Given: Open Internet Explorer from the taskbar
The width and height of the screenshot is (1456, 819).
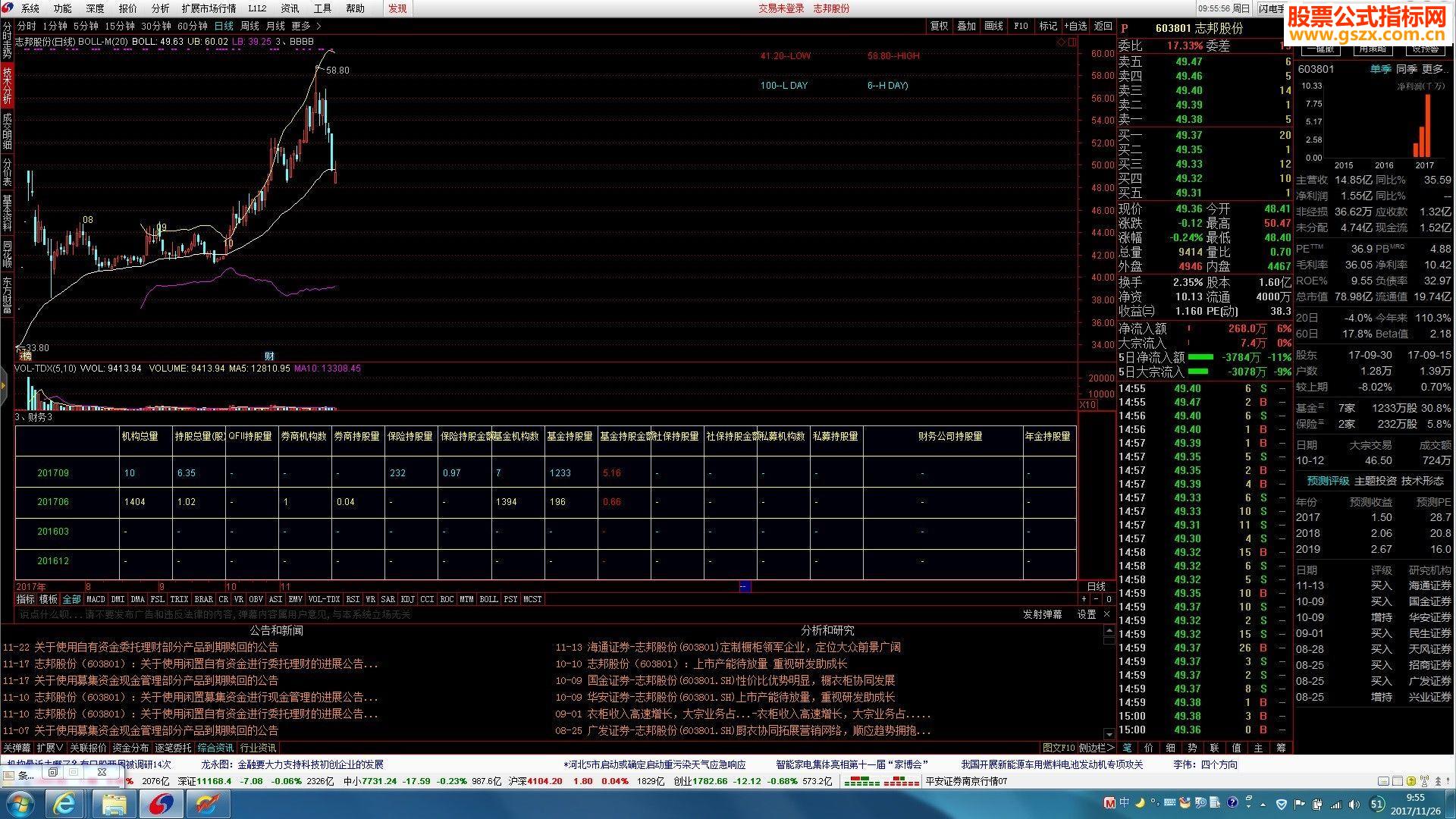Looking at the screenshot, I should click(x=65, y=804).
